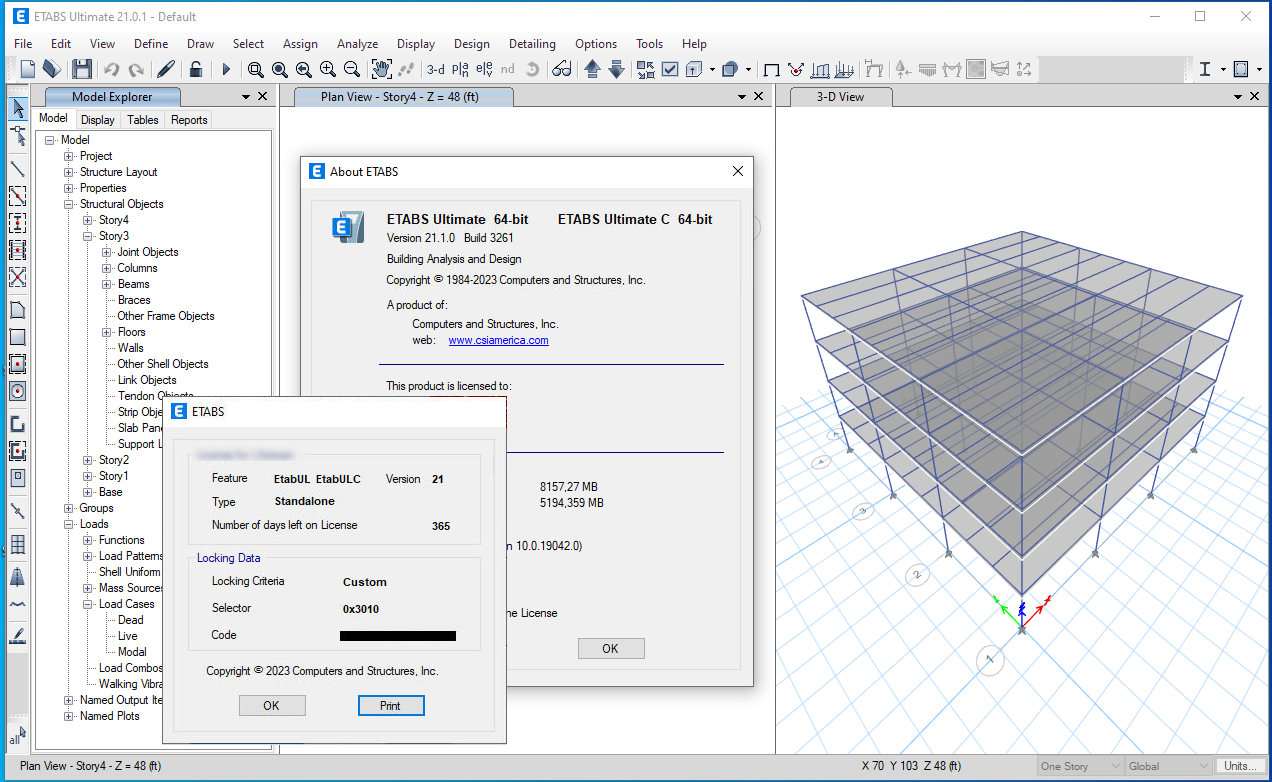The image size is (1272, 782).
Task: Click the Set Display Options checkbox icon
Action: click(x=670, y=69)
